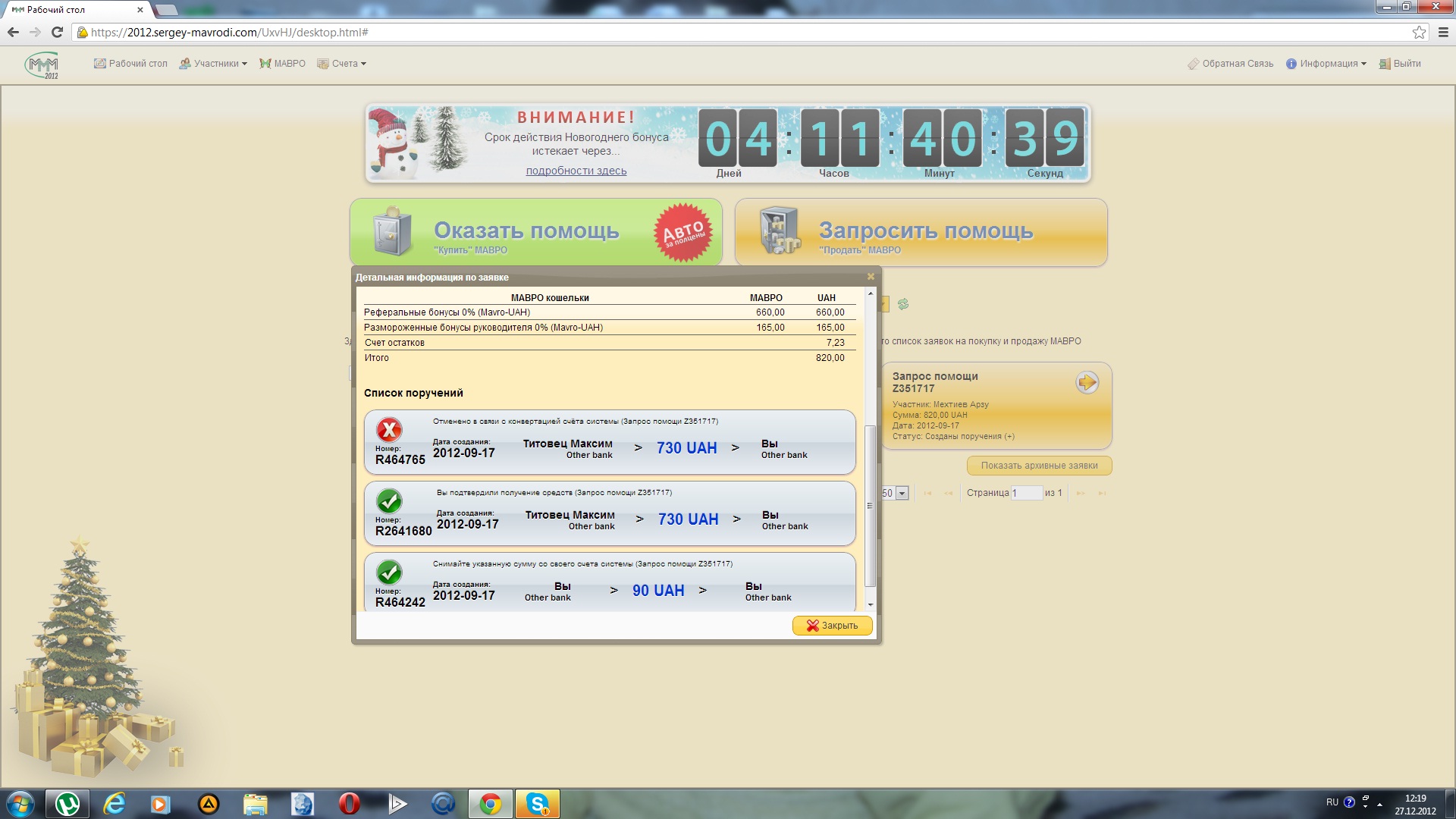
Task: Open the Chrome menu icon
Action: coord(1443,33)
